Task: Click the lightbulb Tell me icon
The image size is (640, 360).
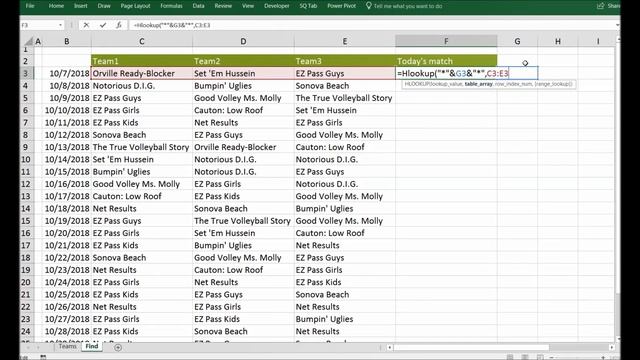Action: pyautogui.click(x=369, y=6)
